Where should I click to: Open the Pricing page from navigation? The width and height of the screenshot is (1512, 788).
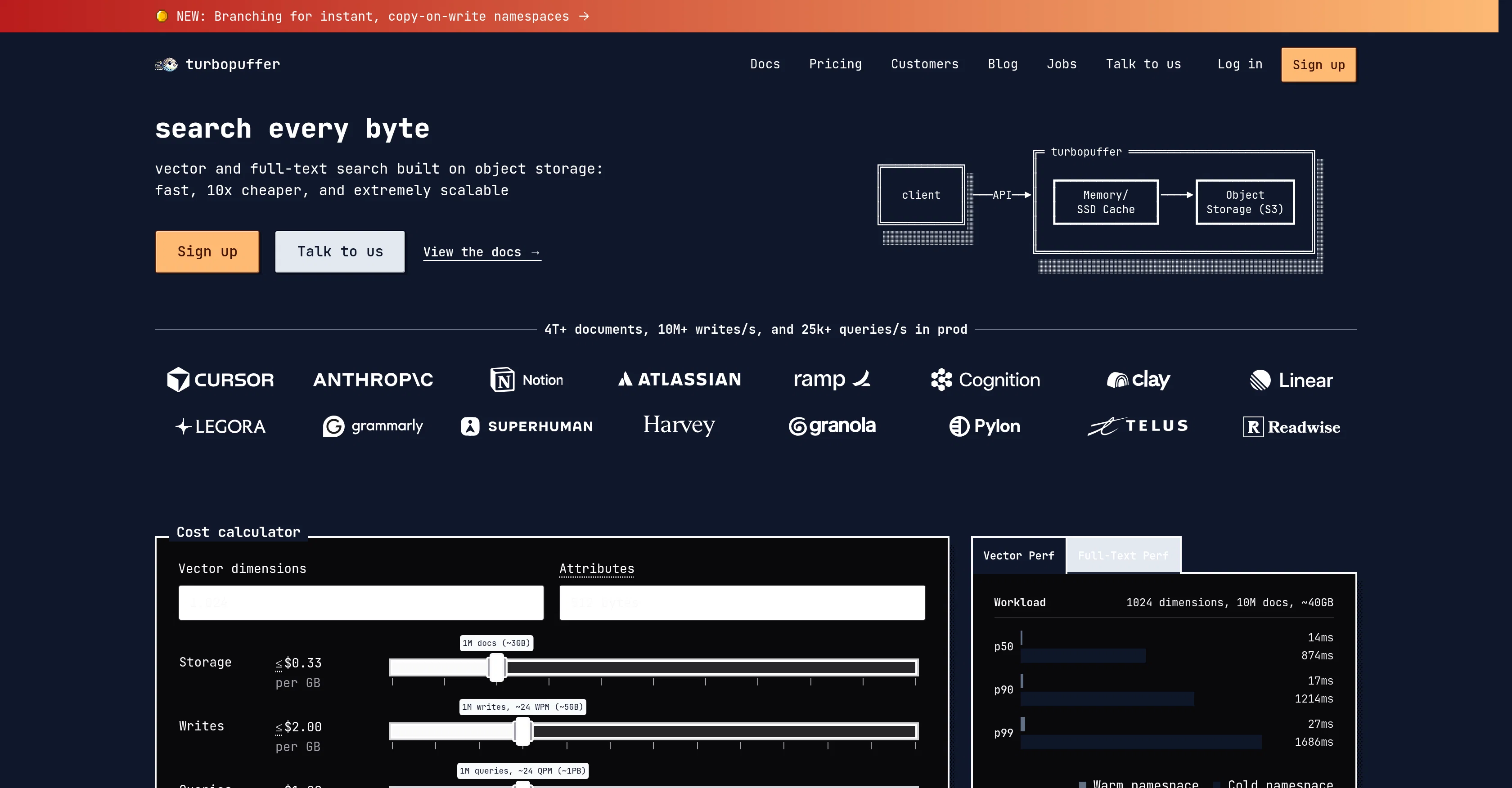click(835, 64)
